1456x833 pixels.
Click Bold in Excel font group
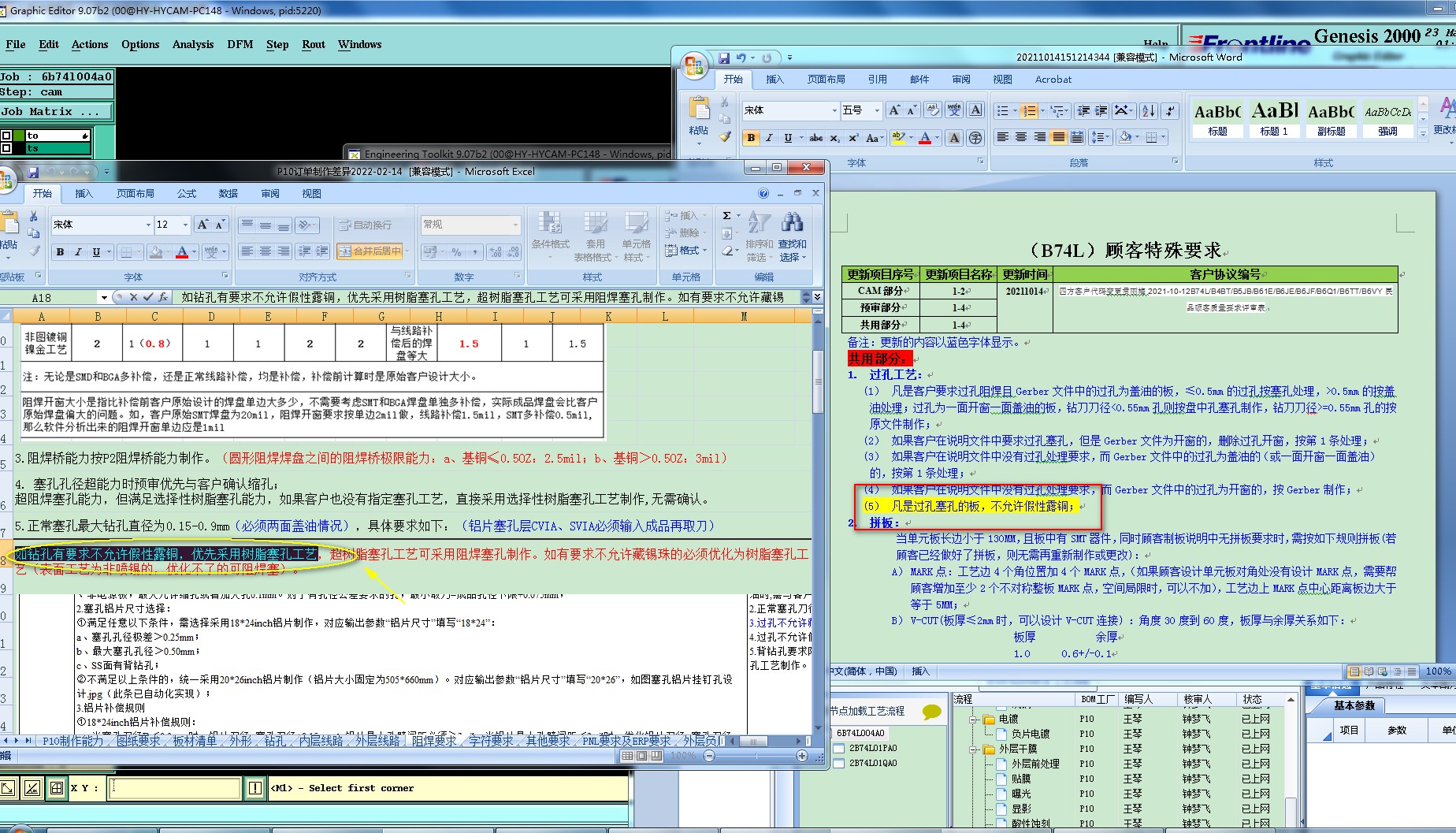pyautogui.click(x=60, y=252)
